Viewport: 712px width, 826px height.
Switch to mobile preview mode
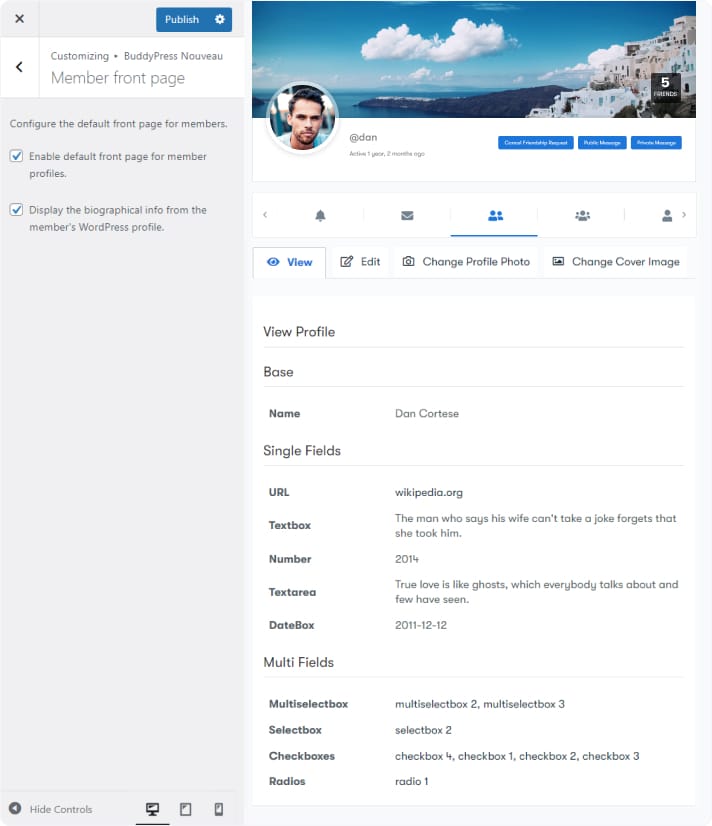click(x=218, y=809)
